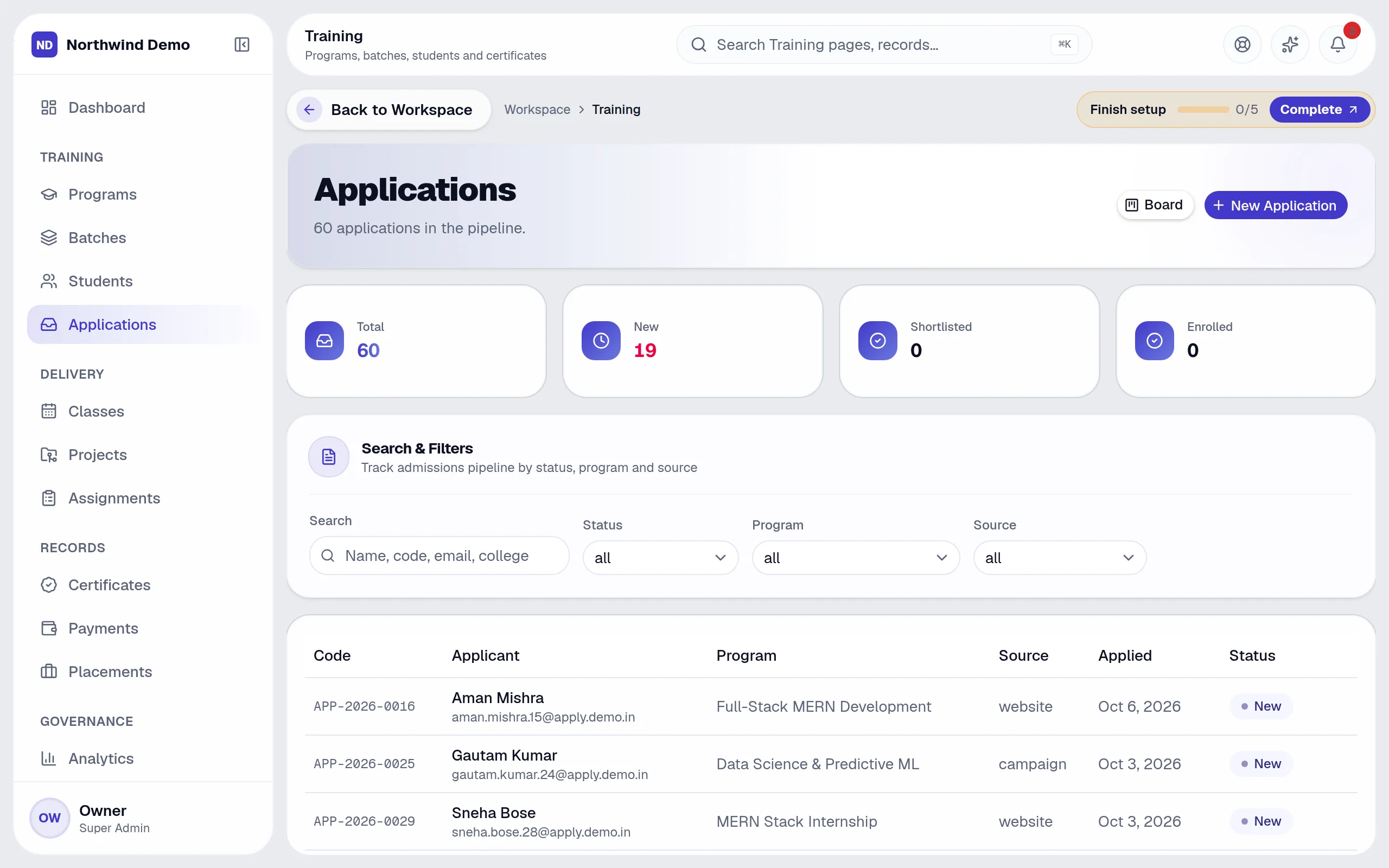Click applicant Gautam Kumar
The image size is (1389, 868).
(x=504, y=756)
